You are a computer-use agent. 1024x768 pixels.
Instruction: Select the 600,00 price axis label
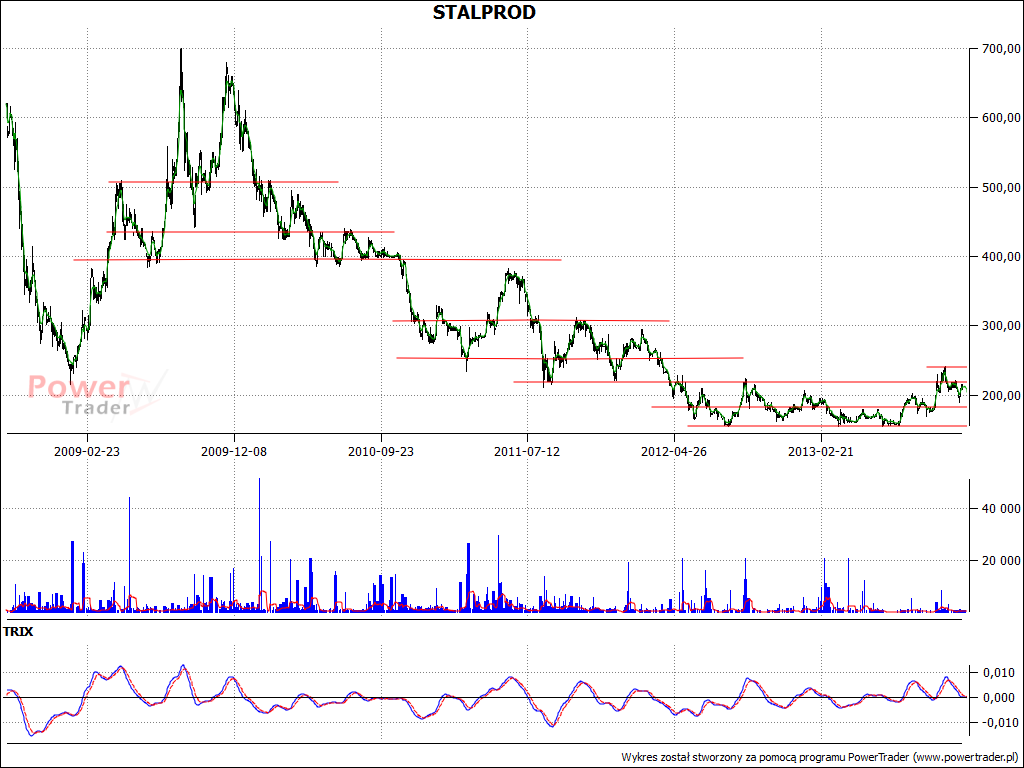(x=1000, y=118)
